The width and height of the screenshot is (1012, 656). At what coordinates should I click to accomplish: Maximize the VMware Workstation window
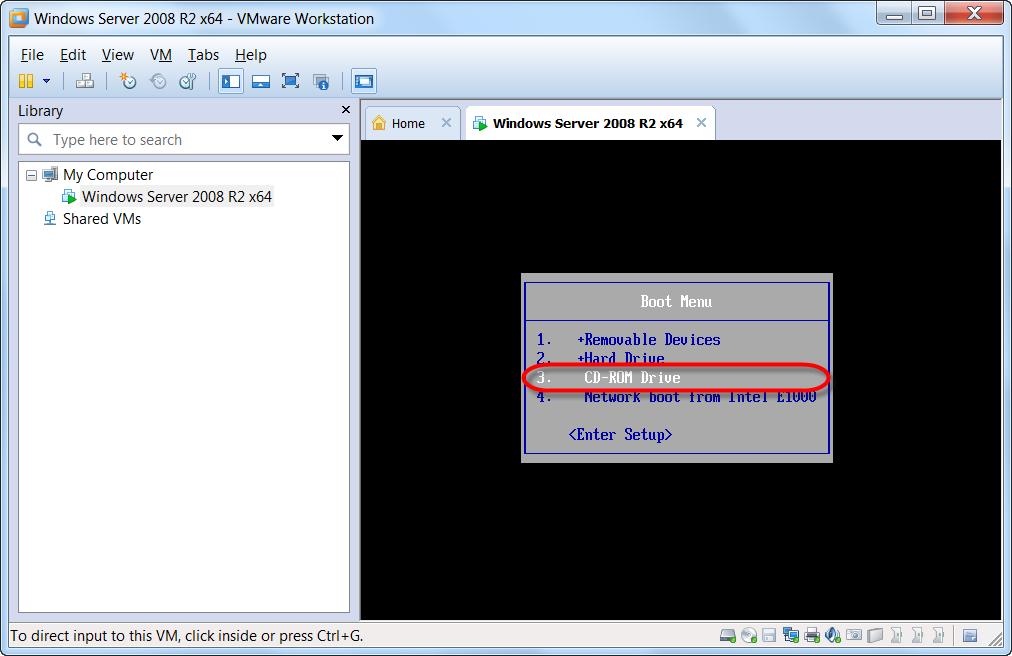pyautogui.click(x=927, y=14)
